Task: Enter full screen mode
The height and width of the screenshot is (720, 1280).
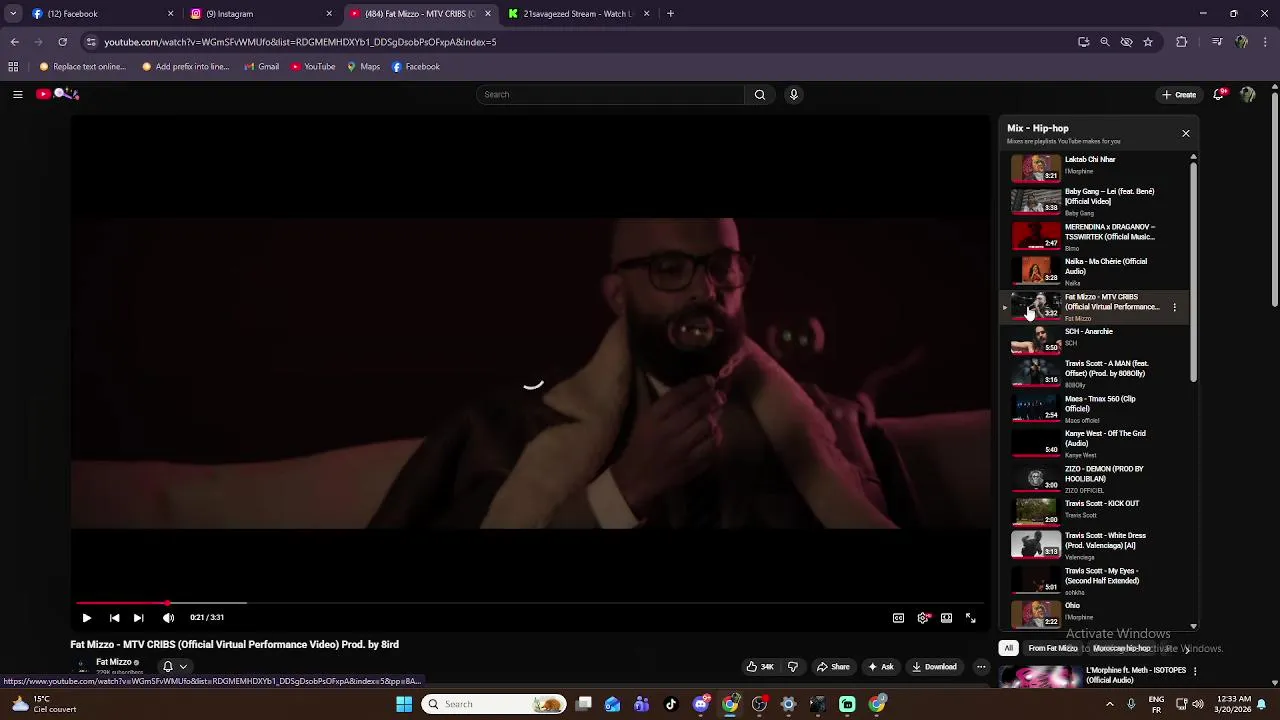Action: (x=970, y=618)
